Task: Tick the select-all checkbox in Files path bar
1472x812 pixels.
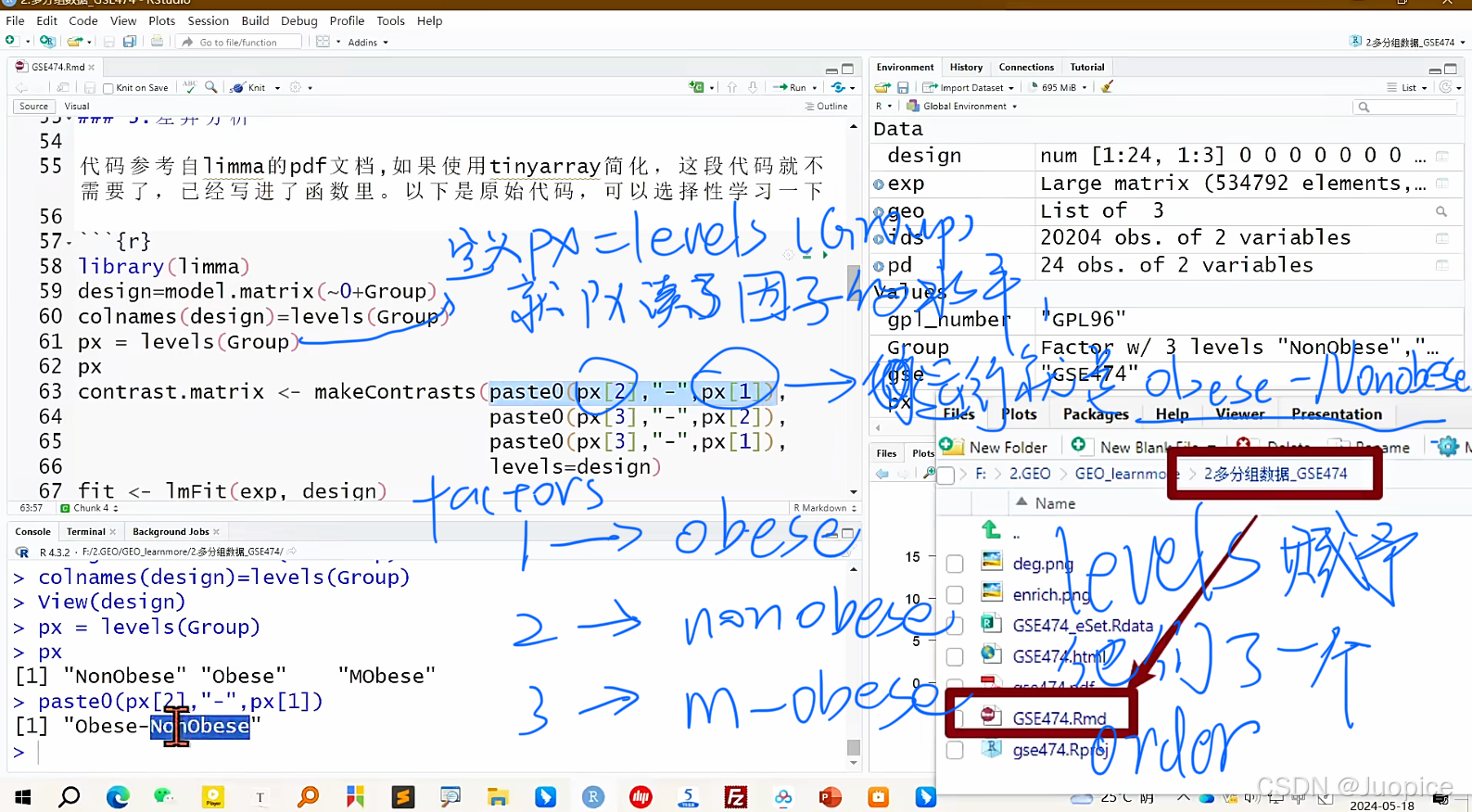Action: [946, 475]
